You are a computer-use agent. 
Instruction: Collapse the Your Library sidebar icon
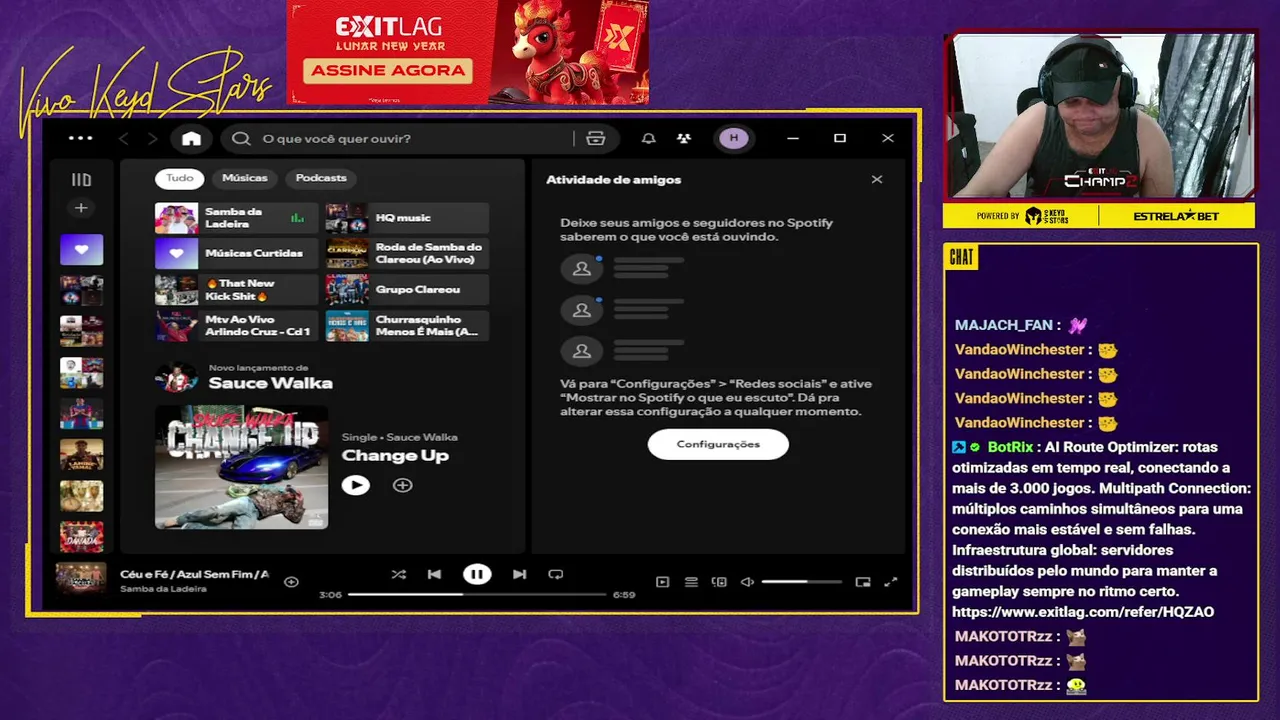coord(81,180)
